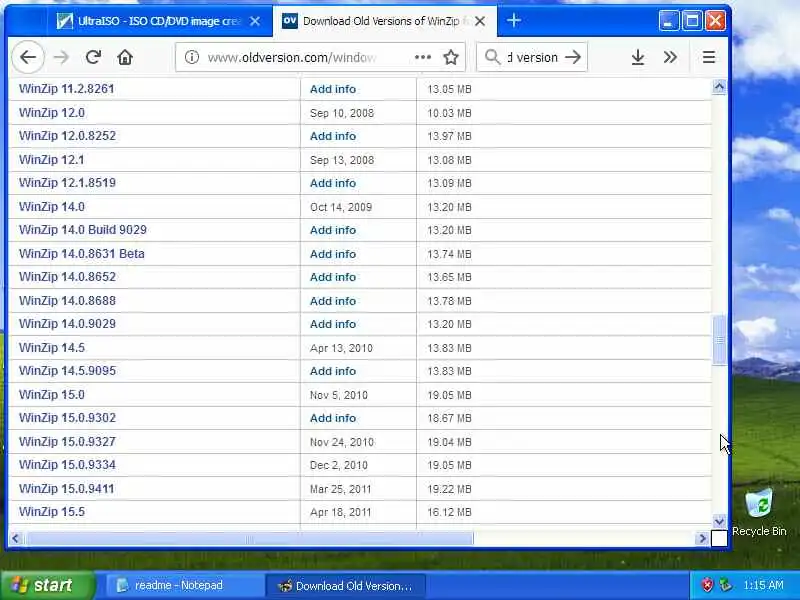Open WinZip 15.0.9327 link
Viewport: 800px width, 600px height.
pyautogui.click(x=67, y=441)
